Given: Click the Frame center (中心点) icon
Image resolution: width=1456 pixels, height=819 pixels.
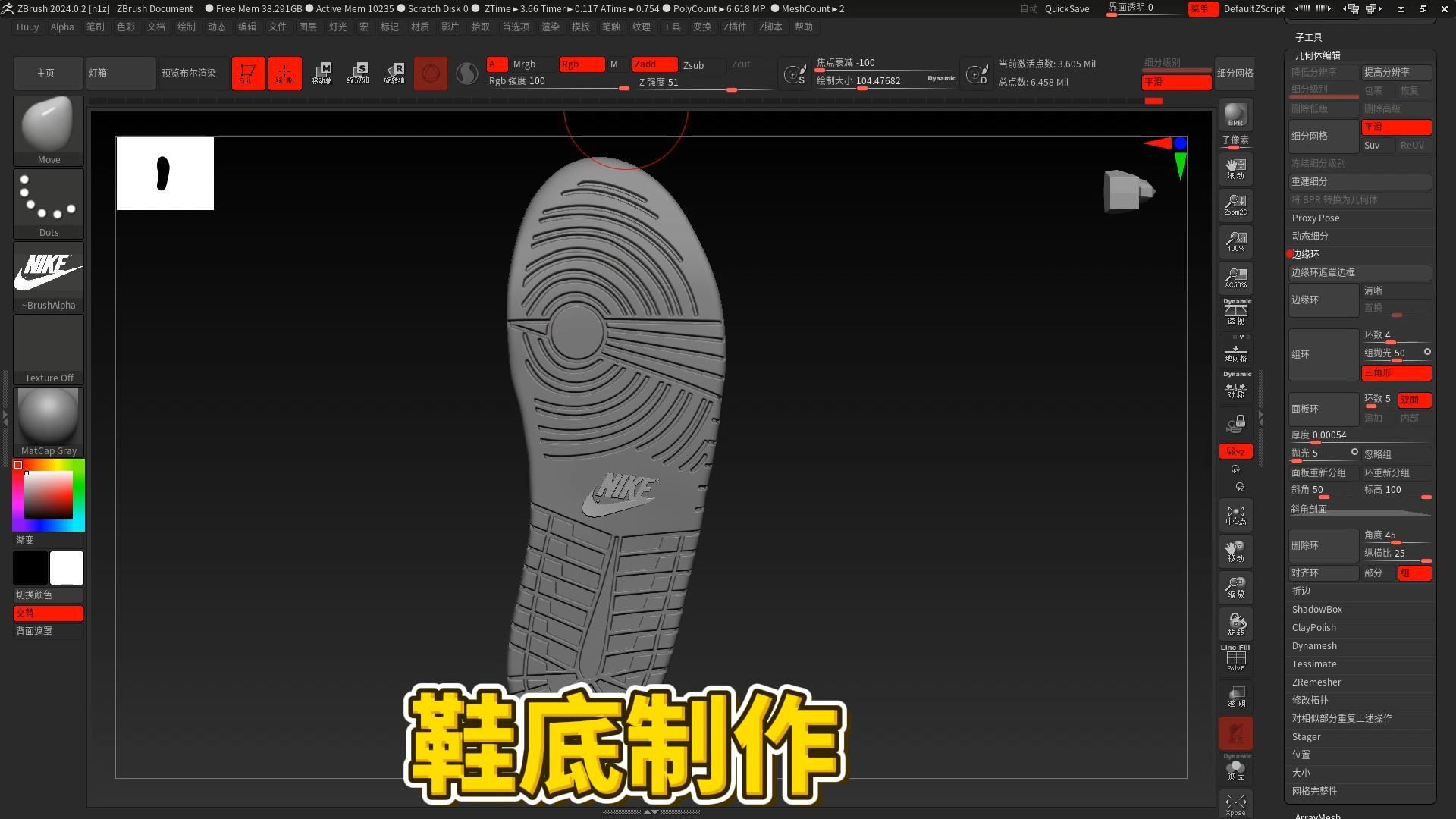Looking at the screenshot, I should (x=1236, y=516).
